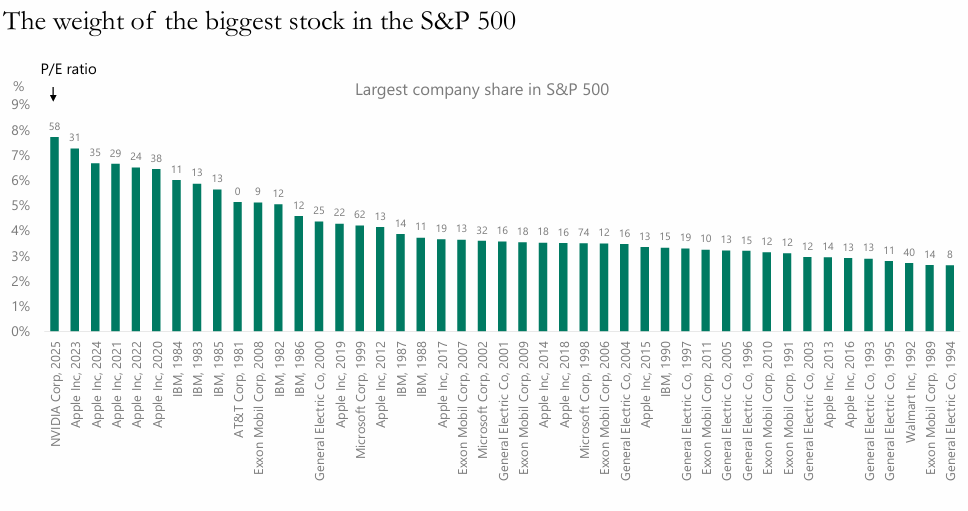Click the last bar, General Electric Co, 1994
Screen dimensions: 968x511
click(951, 298)
